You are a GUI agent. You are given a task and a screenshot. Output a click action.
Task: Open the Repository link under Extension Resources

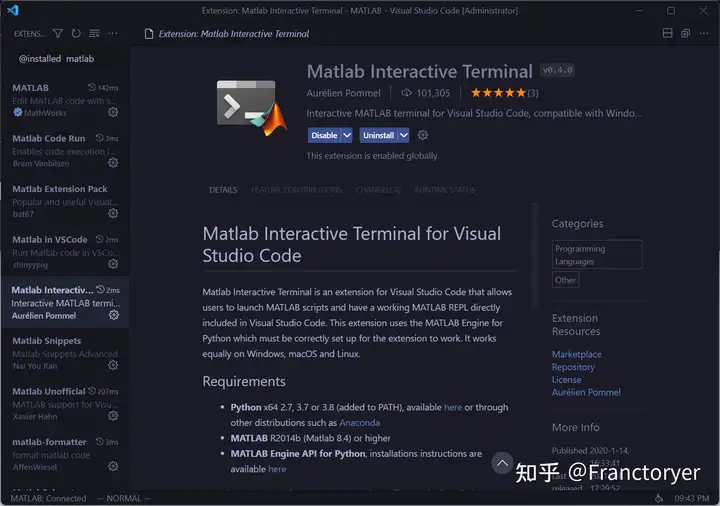coord(573,367)
